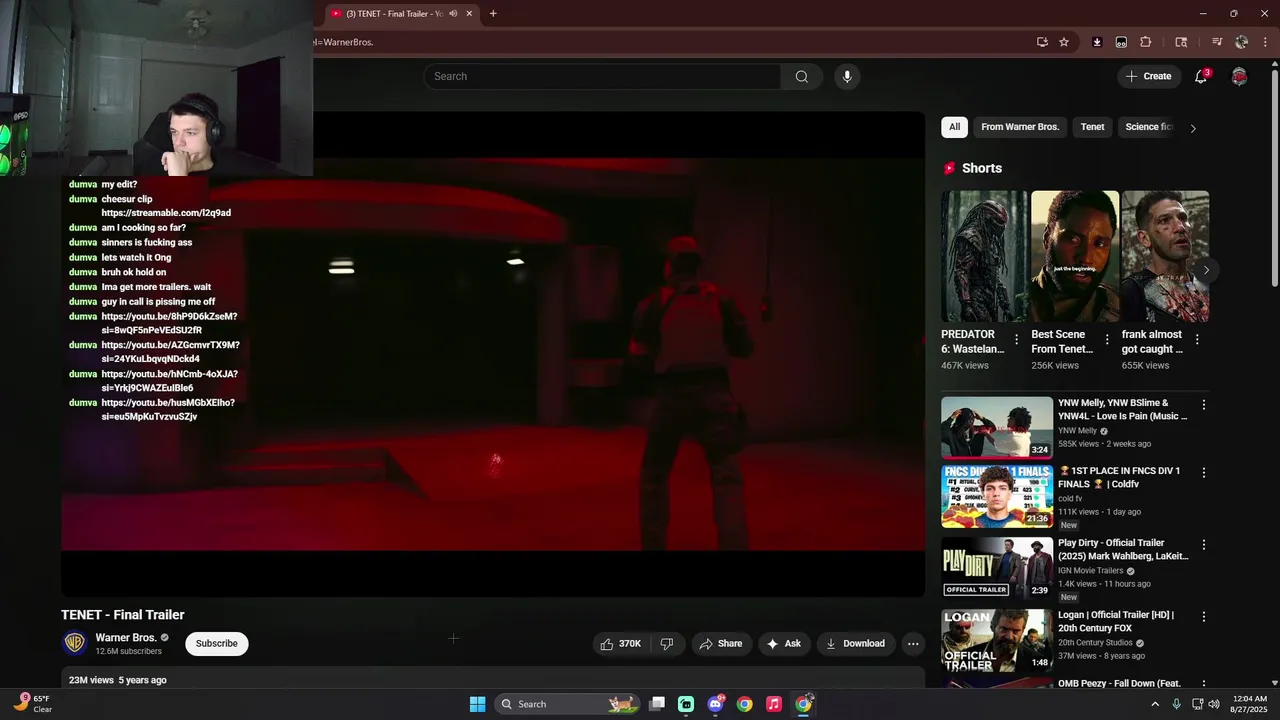Viewport: 1280px width, 720px height.
Task: Click the taskbar Search box
Action: [x=567, y=704]
